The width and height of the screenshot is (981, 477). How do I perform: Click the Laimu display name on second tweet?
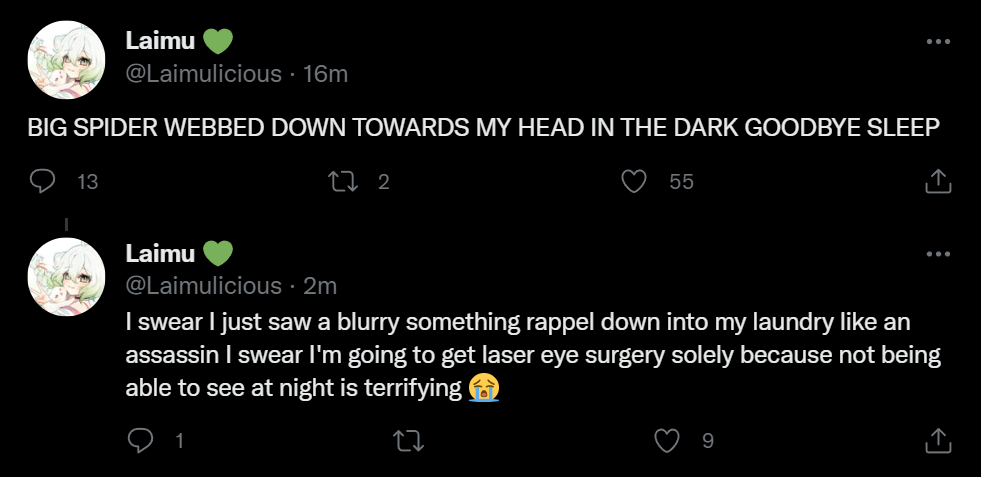coord(161,253)
